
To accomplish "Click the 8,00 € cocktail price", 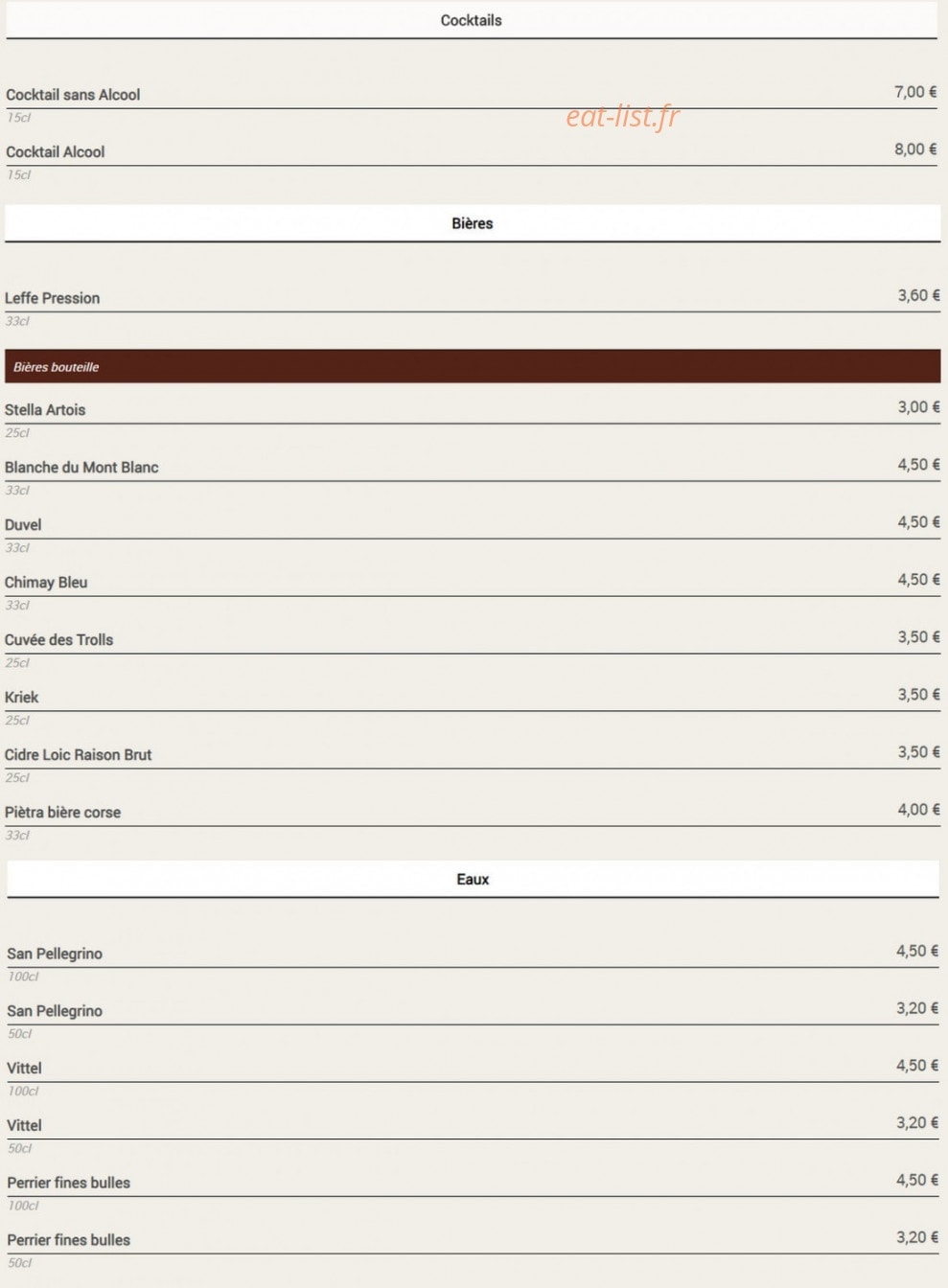I will click(x=915, y=149).
